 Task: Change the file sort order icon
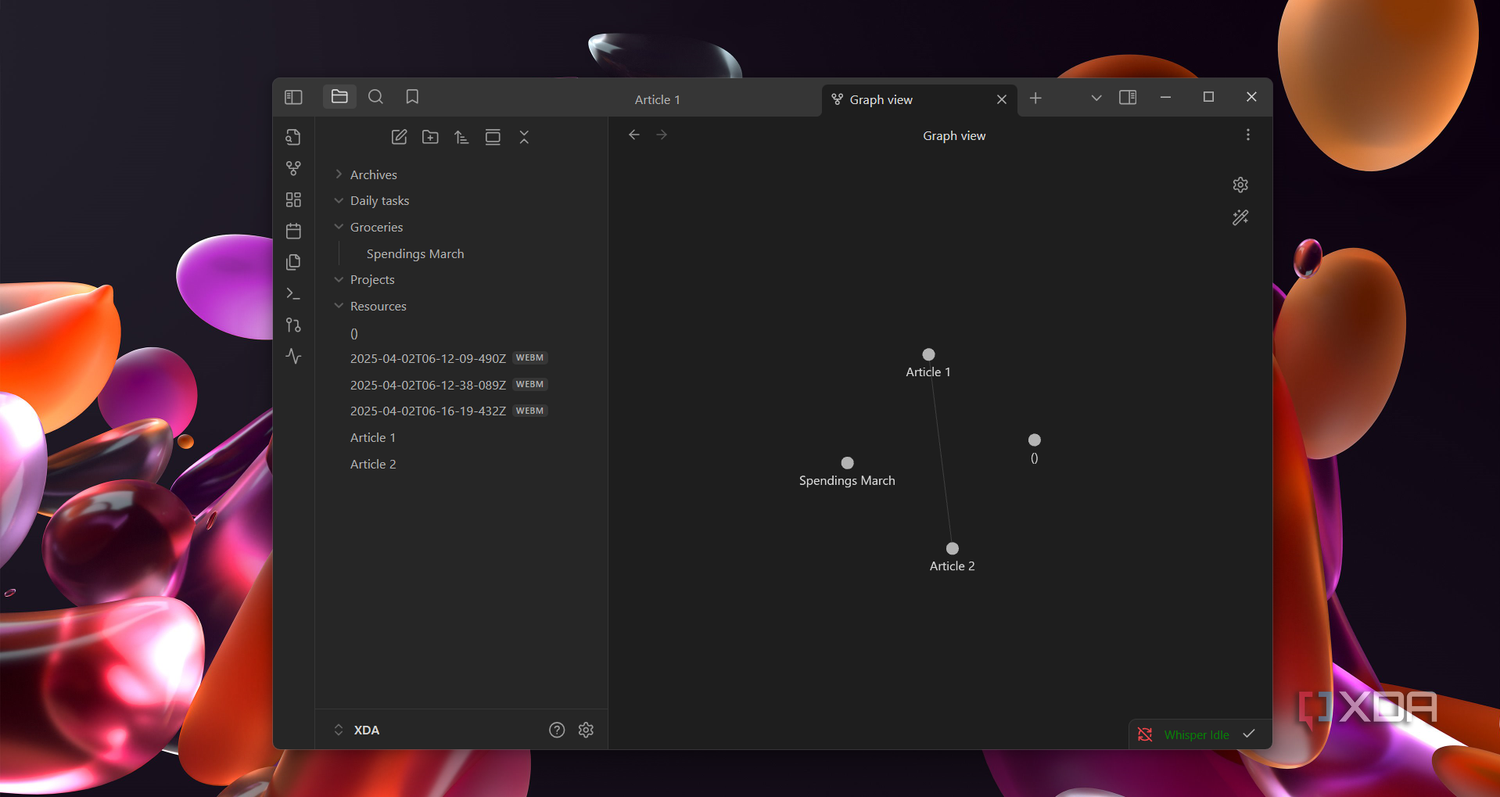(461, 137)
